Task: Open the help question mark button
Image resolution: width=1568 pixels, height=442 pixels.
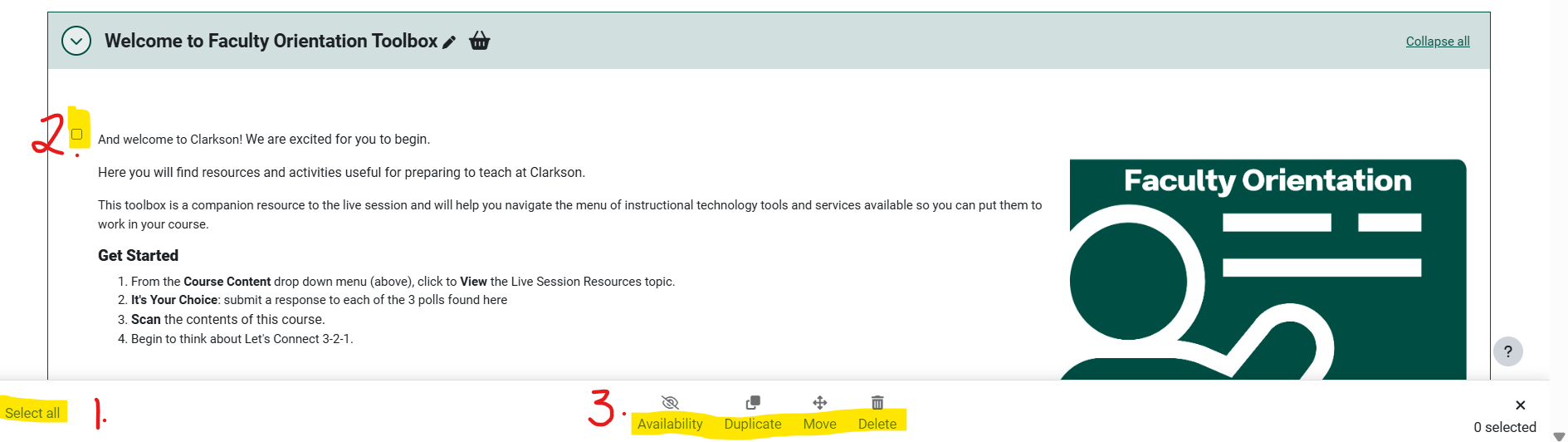Action: tap(1508, 351)
